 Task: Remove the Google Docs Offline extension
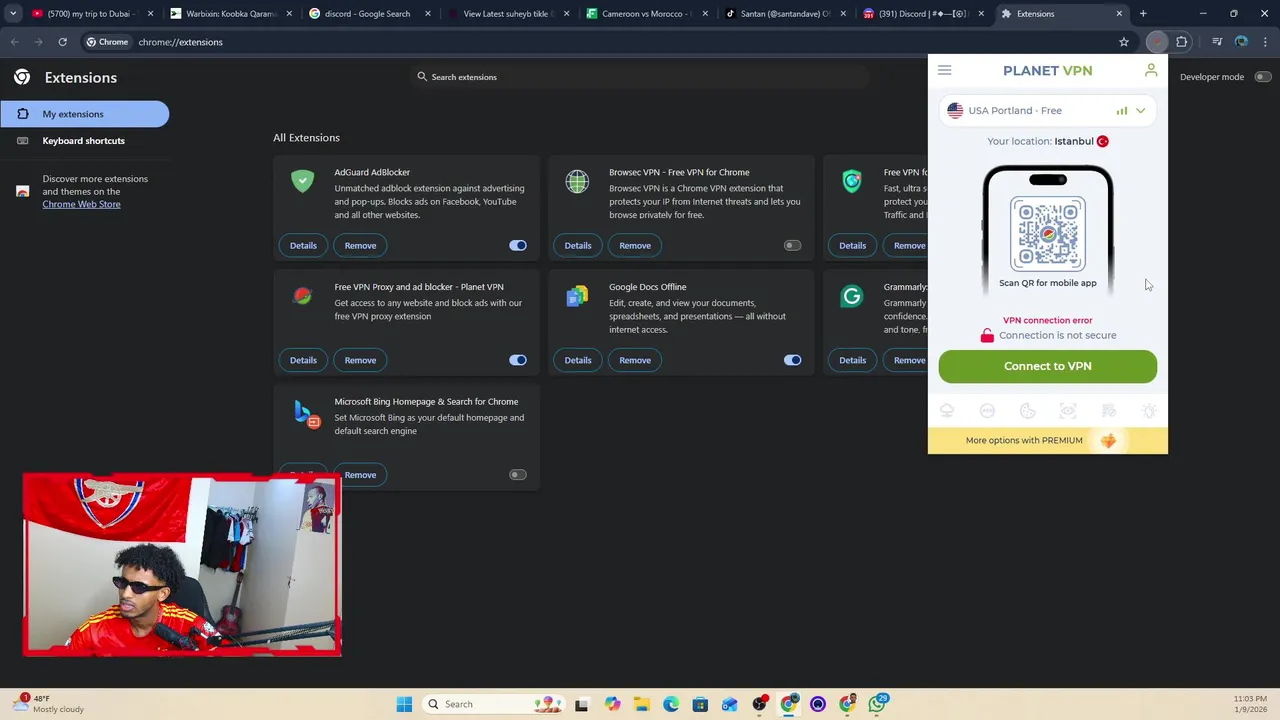pos(635,360)
